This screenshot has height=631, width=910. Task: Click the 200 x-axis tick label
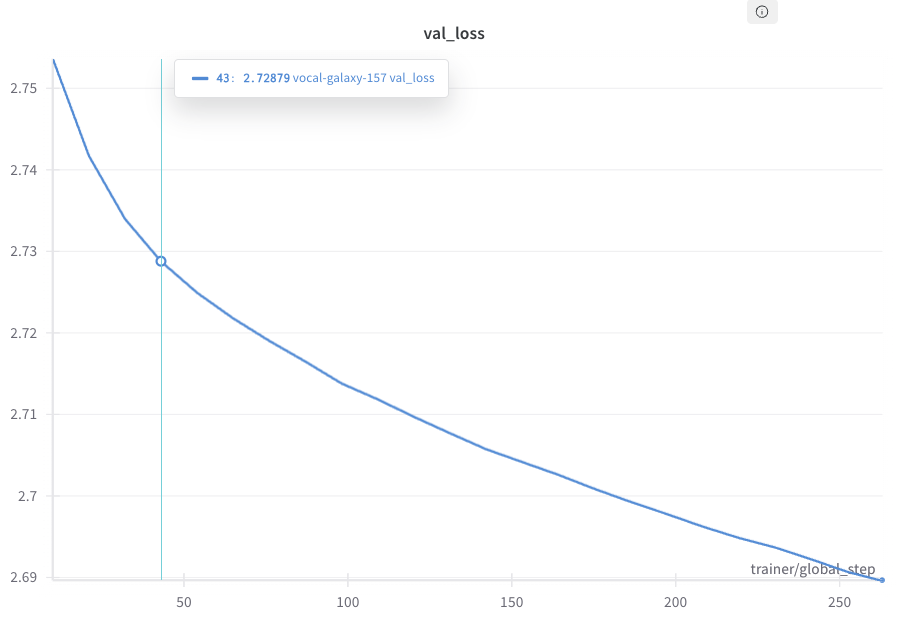tap(676, 603)
